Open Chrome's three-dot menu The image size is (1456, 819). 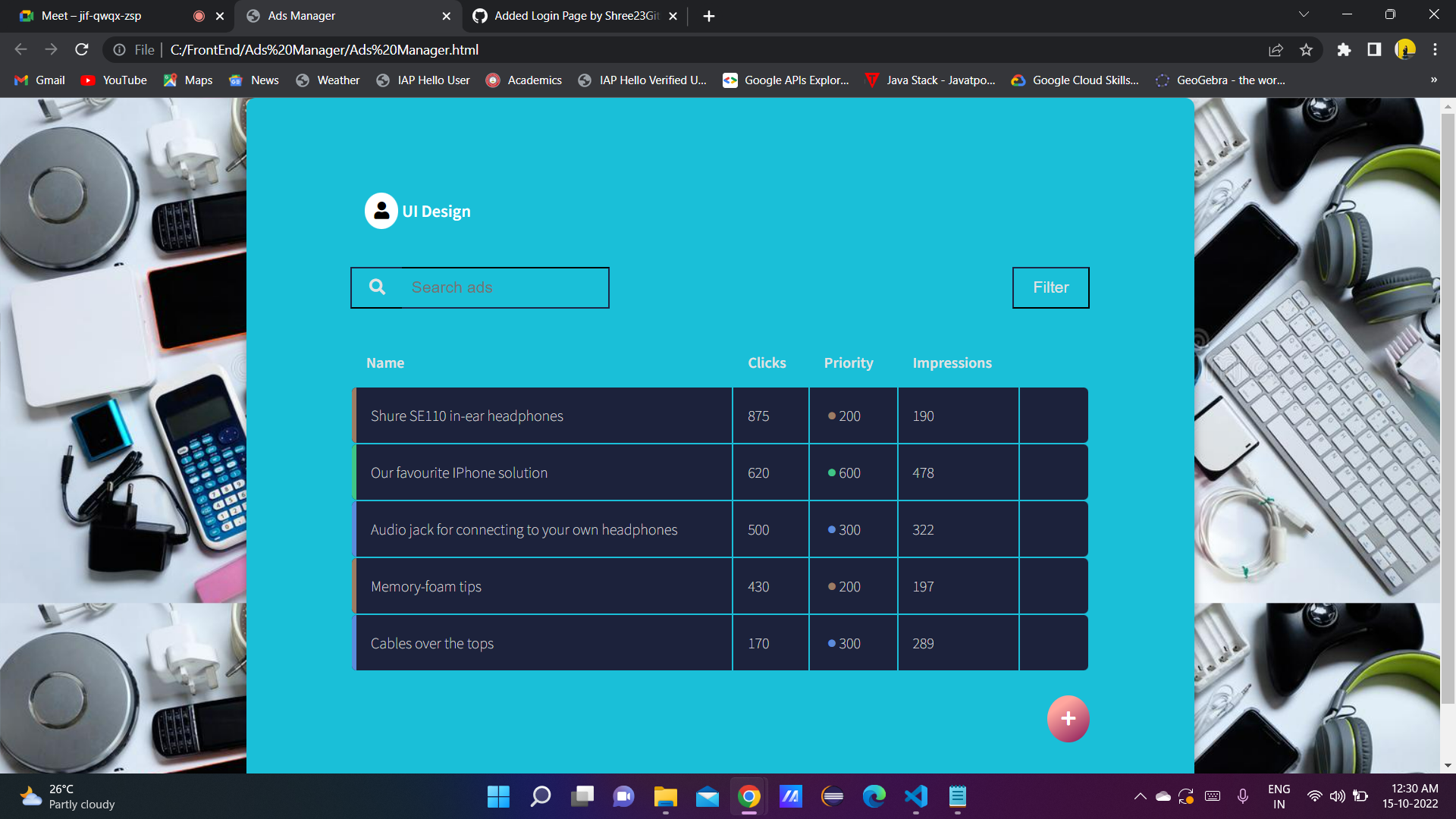(1435, 49)
